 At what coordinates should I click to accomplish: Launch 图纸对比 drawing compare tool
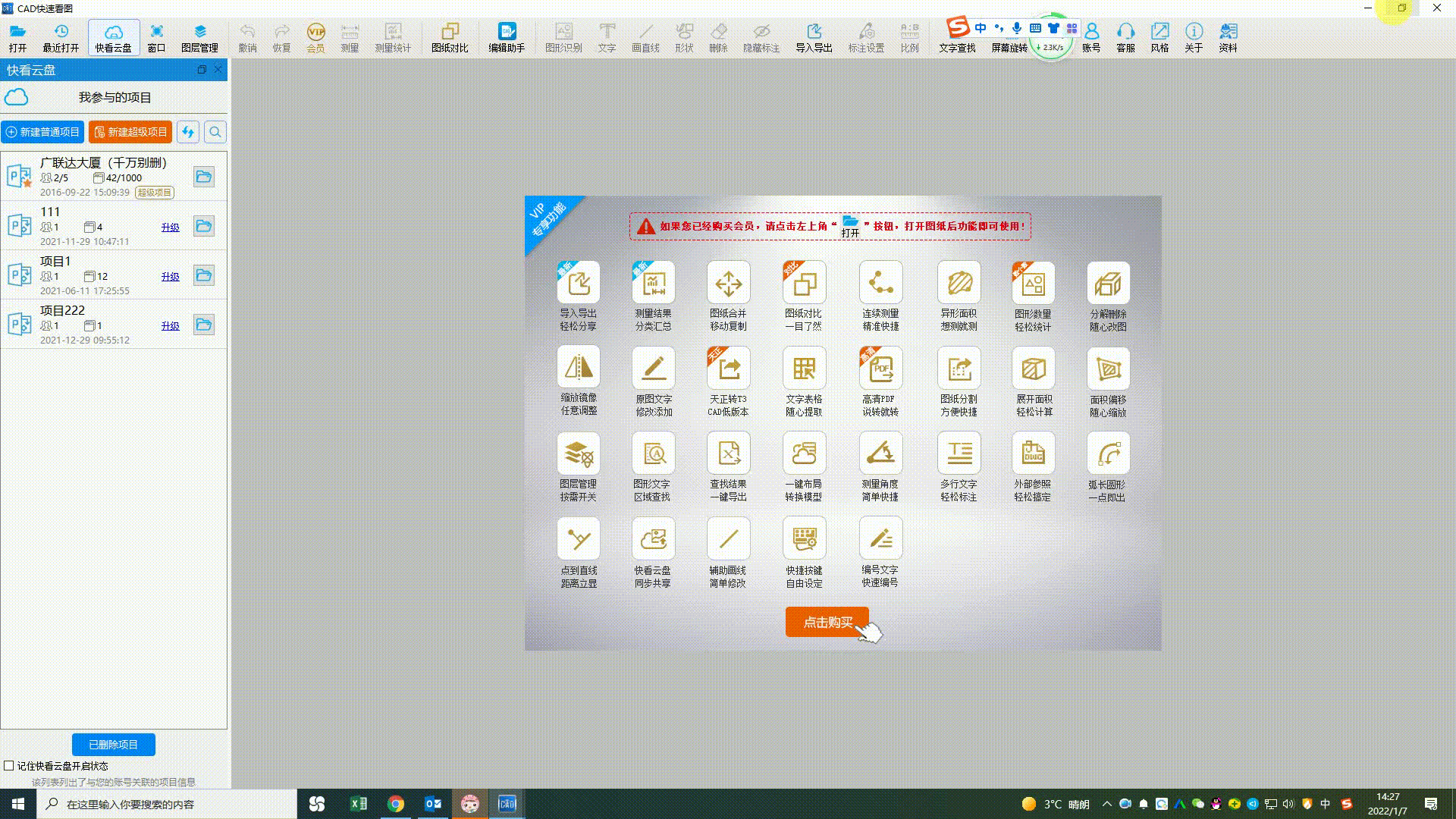pyautogui.click(x=450, y=37)
